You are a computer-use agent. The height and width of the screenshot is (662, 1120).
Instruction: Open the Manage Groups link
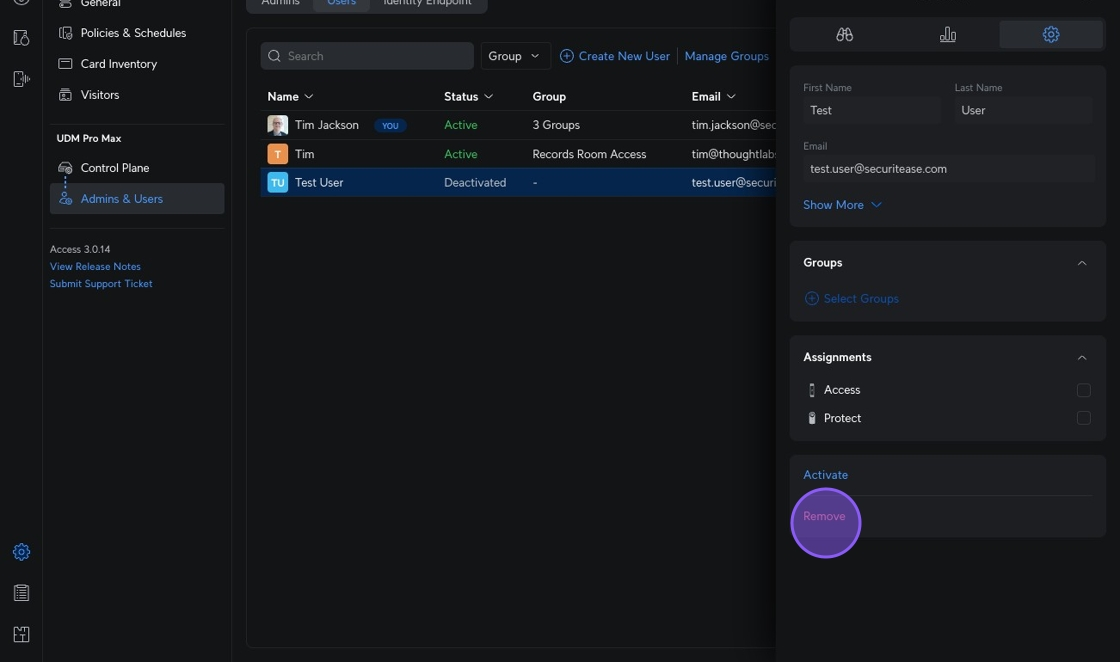pyautogui.click(x=726, y=56)
